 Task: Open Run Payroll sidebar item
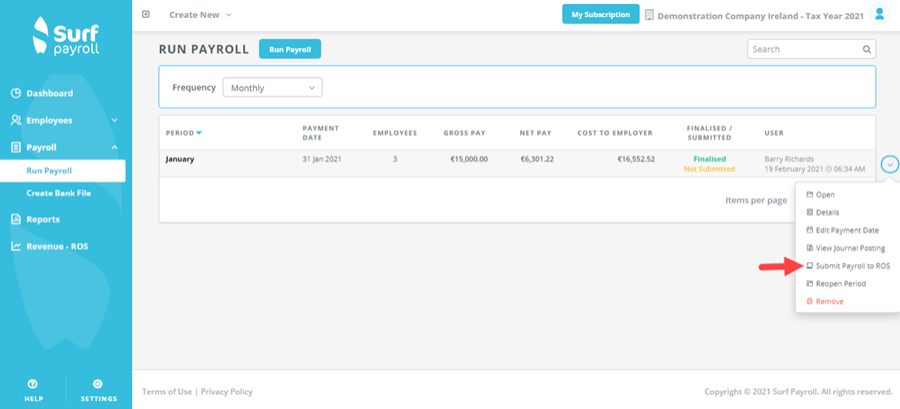pos(63,170)
